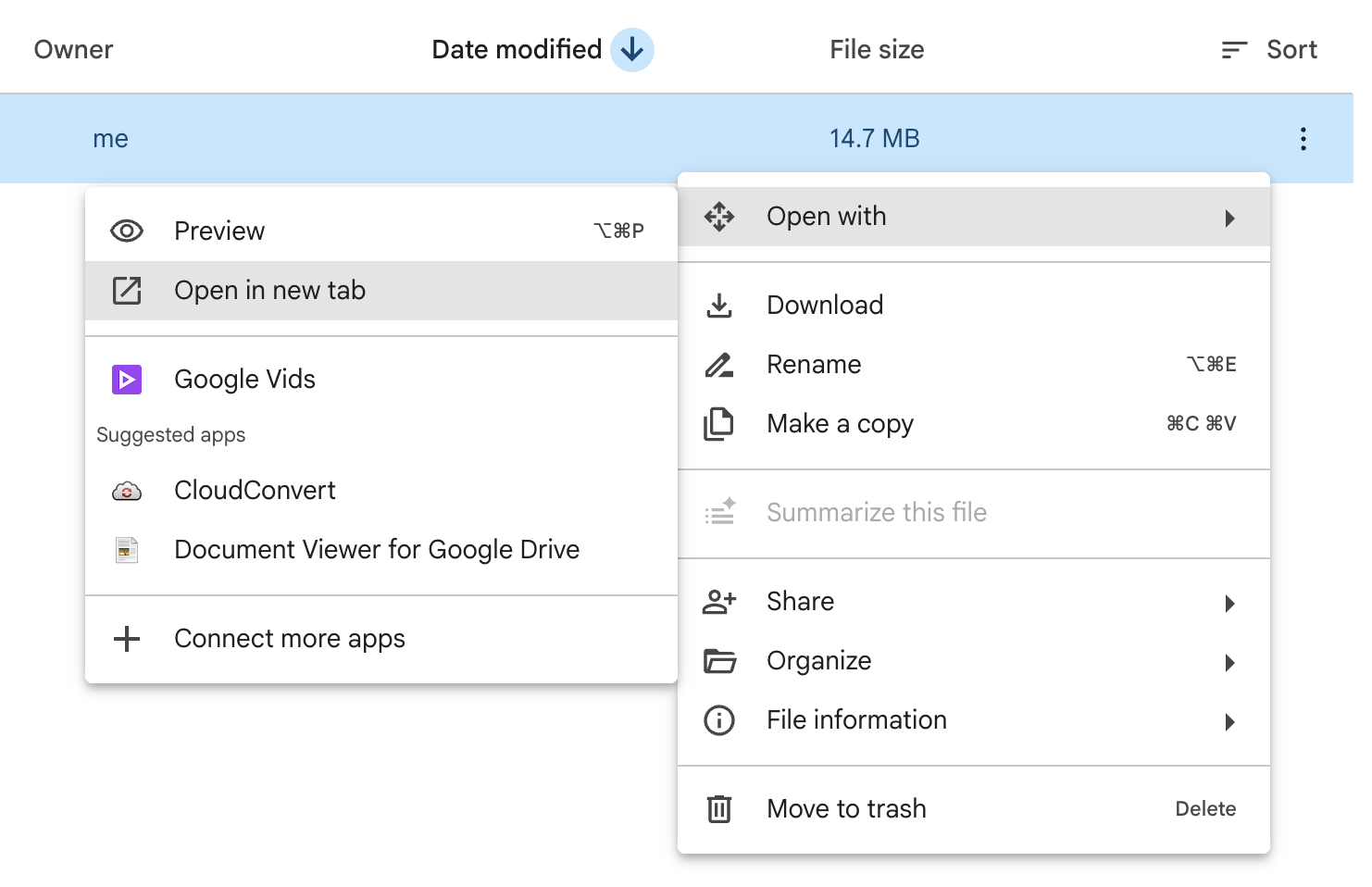1372x887 pixels.
Task: Click the File size column header
Action: pos(877,50)
